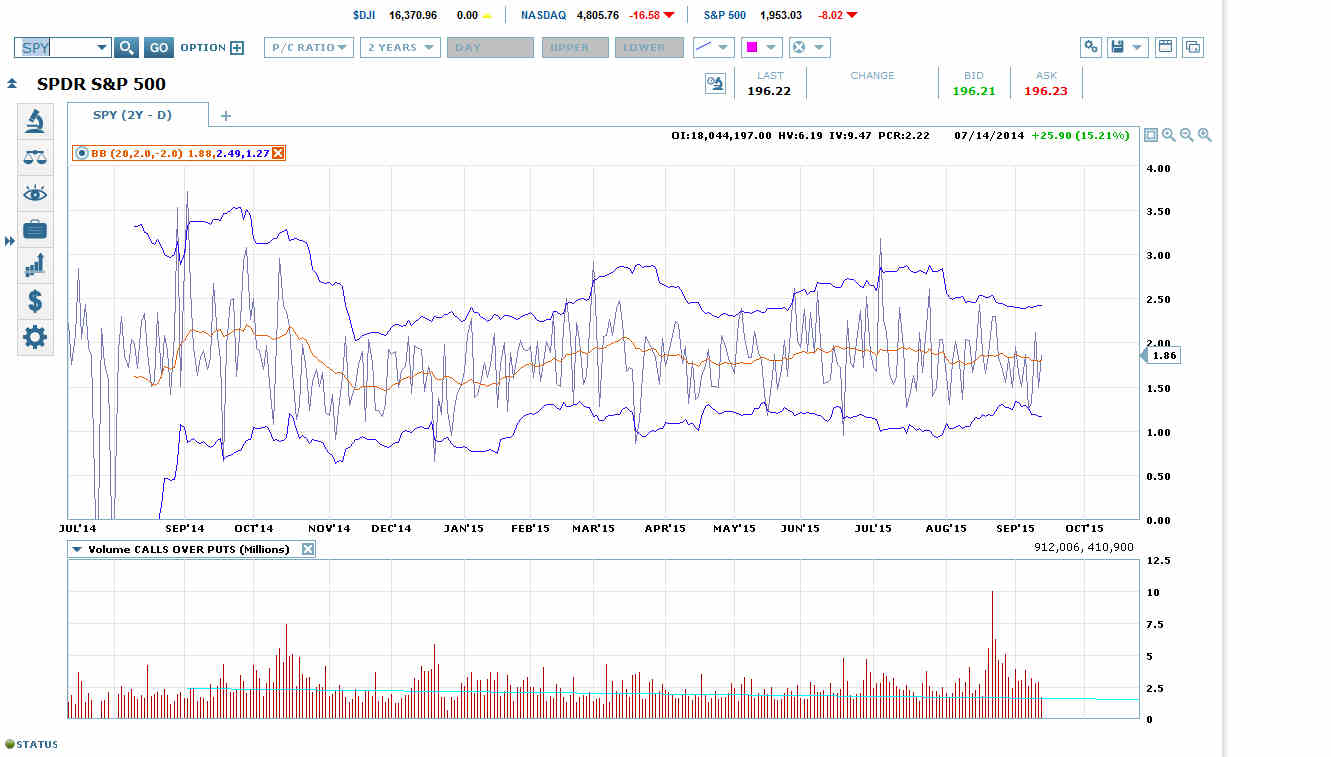
Task: Open the bar chart with arrow icon
Action: click(x=35, y=266)
